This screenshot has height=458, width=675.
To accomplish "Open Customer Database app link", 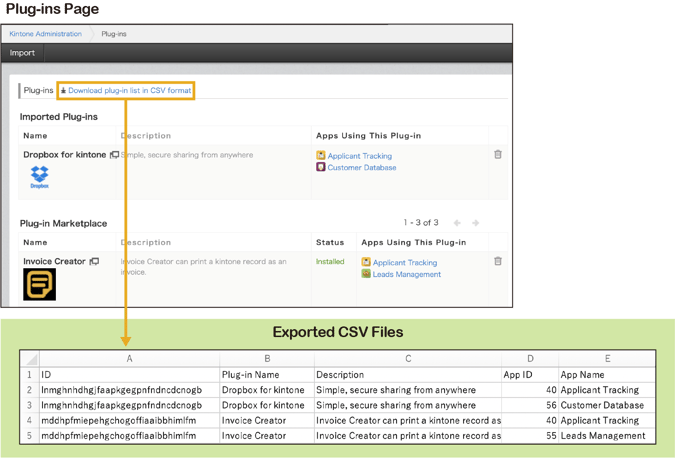I will coord(362,167).
